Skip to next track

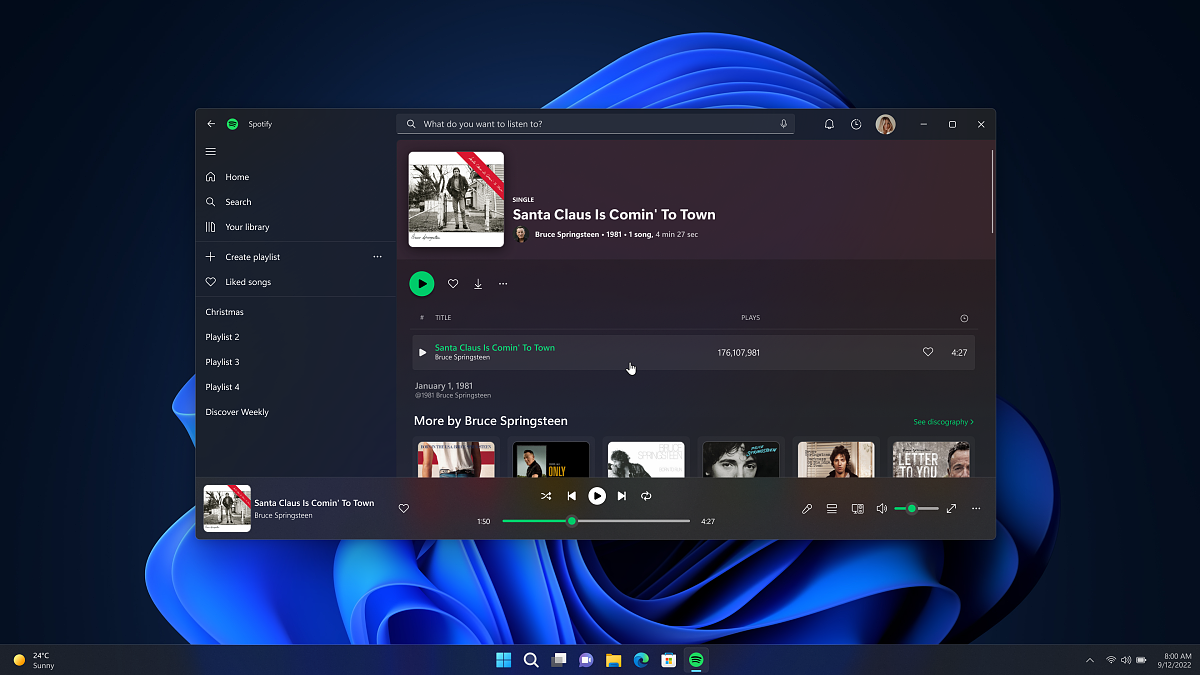coord(622,496)
